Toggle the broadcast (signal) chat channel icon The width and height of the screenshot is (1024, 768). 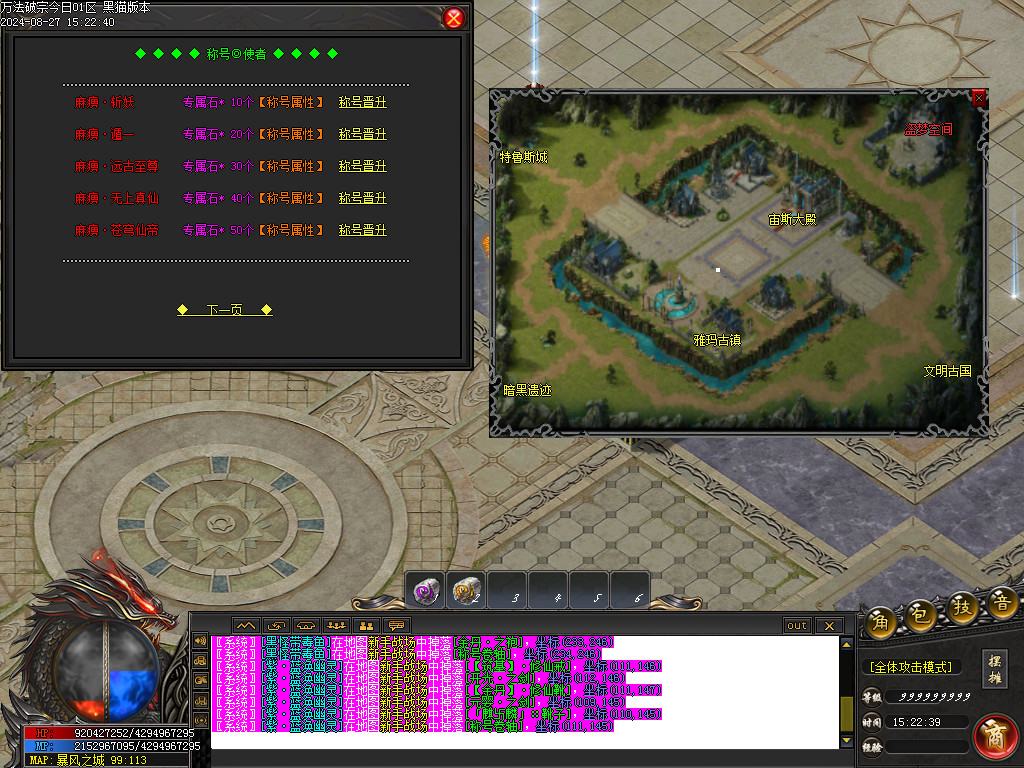(200, 720)
